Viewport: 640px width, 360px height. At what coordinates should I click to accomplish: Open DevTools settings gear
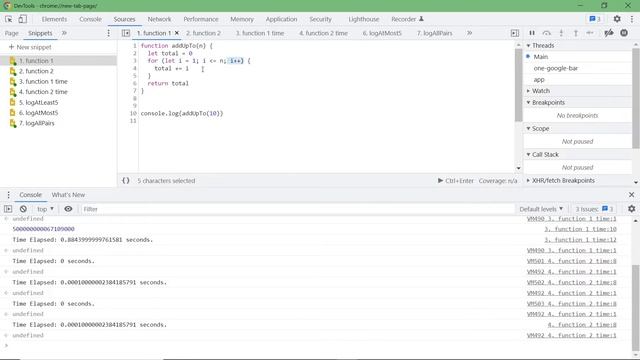click(617, 19)
